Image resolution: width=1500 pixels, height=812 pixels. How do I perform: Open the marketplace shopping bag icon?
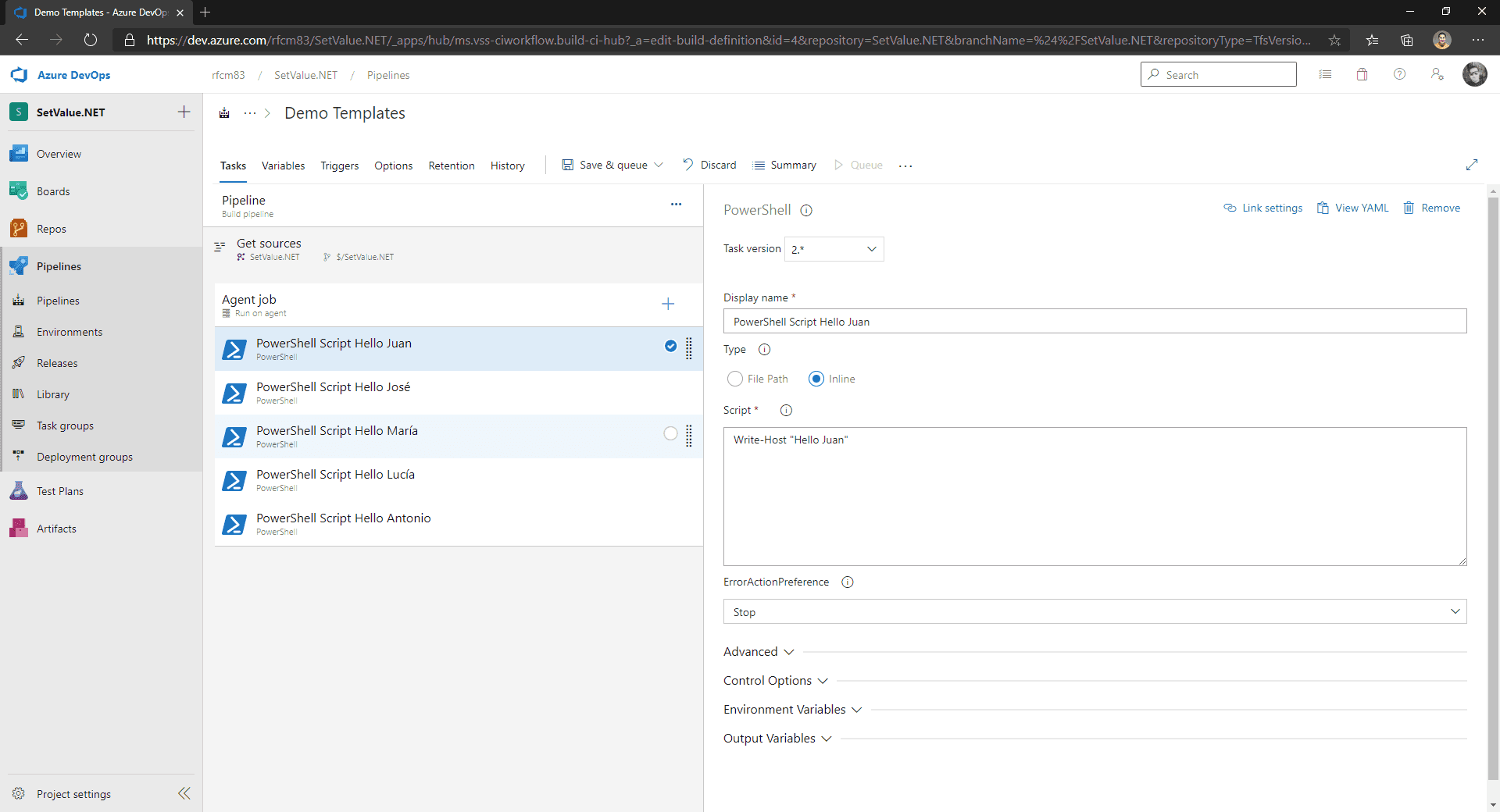point(1362,74)
